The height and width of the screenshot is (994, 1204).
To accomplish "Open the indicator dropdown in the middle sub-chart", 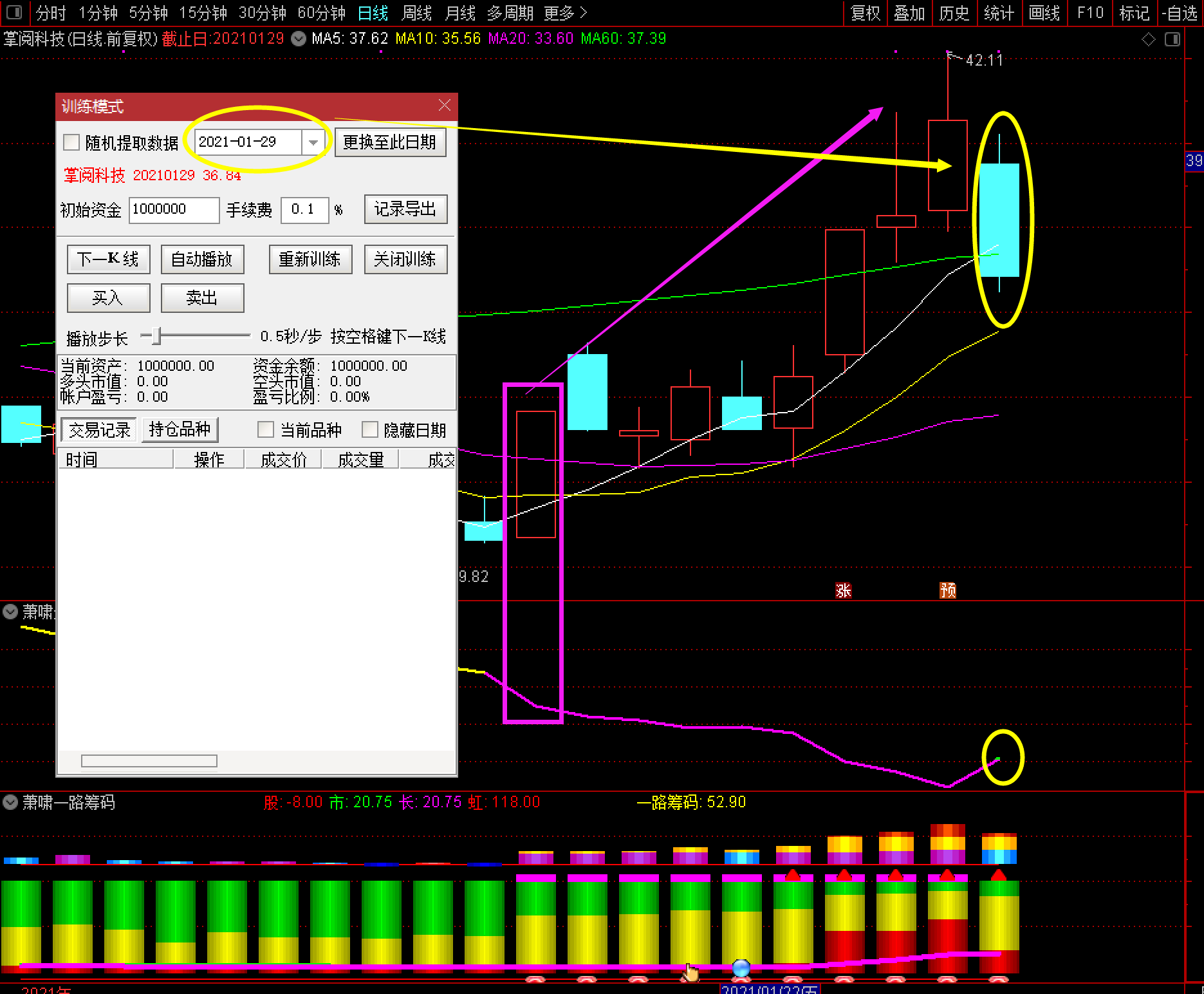I will click(x=10, y=611).
